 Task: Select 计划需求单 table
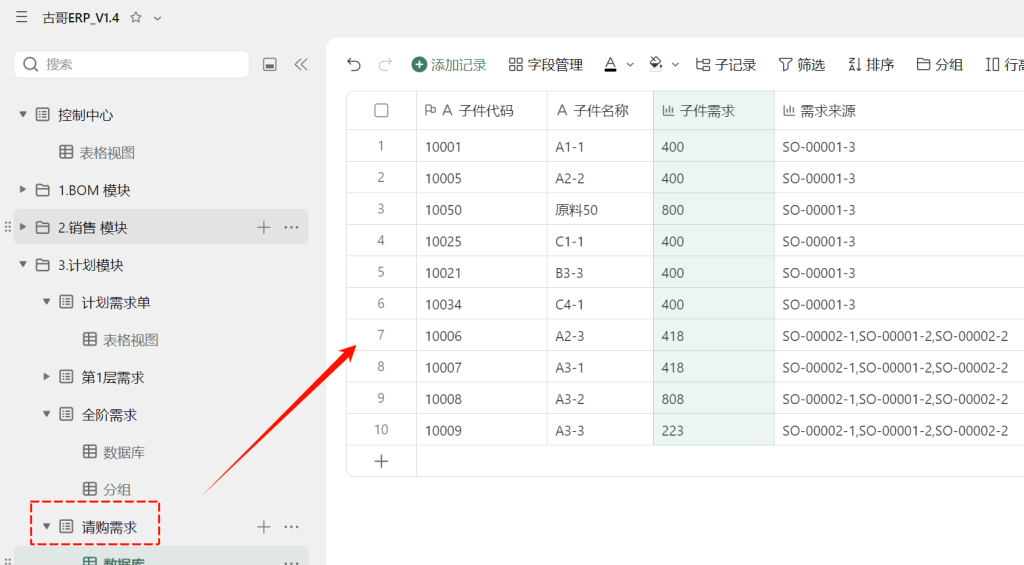pos(116,302)
